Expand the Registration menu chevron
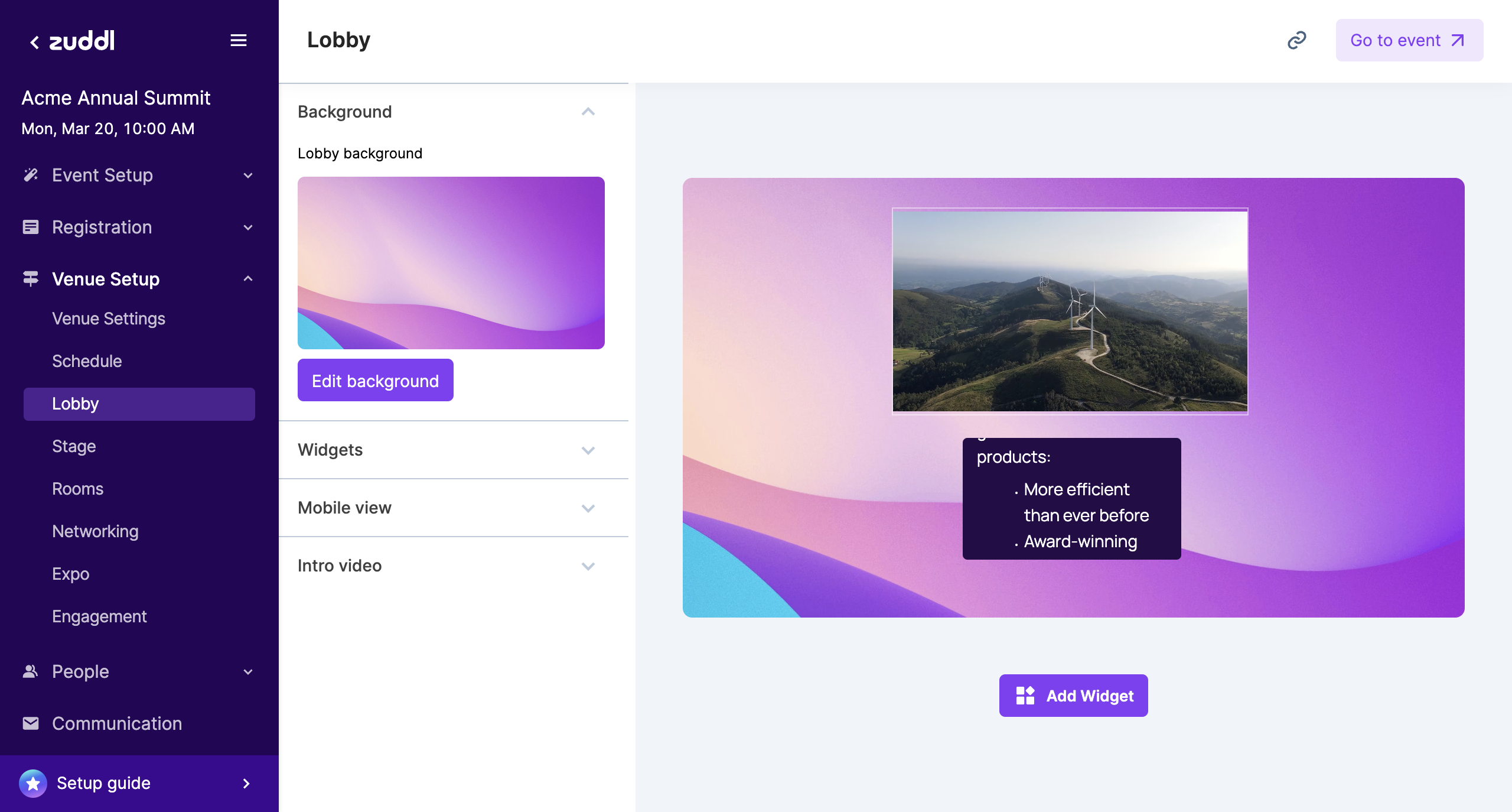Viewport: 1512px width, 812px height. pyautogui.click(x=248, y=228)
